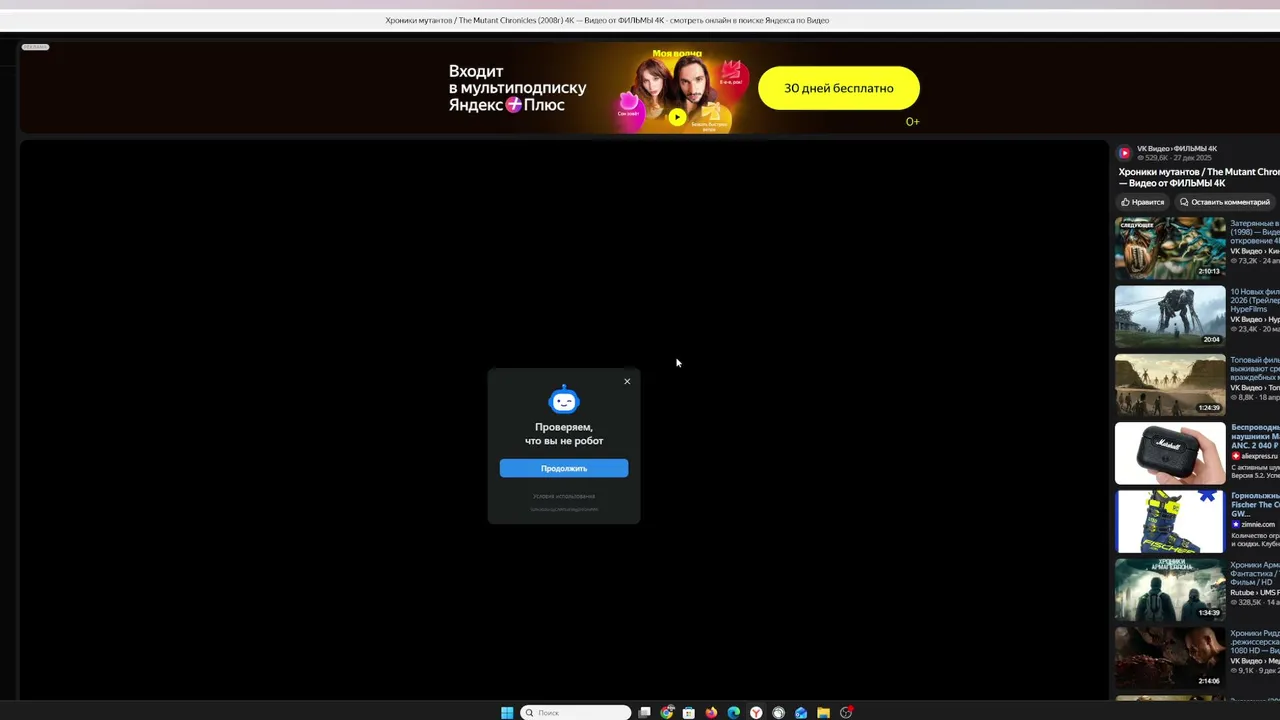Open taskbar icon with red notification dot

pyautogui.click(x=846, y=713)
